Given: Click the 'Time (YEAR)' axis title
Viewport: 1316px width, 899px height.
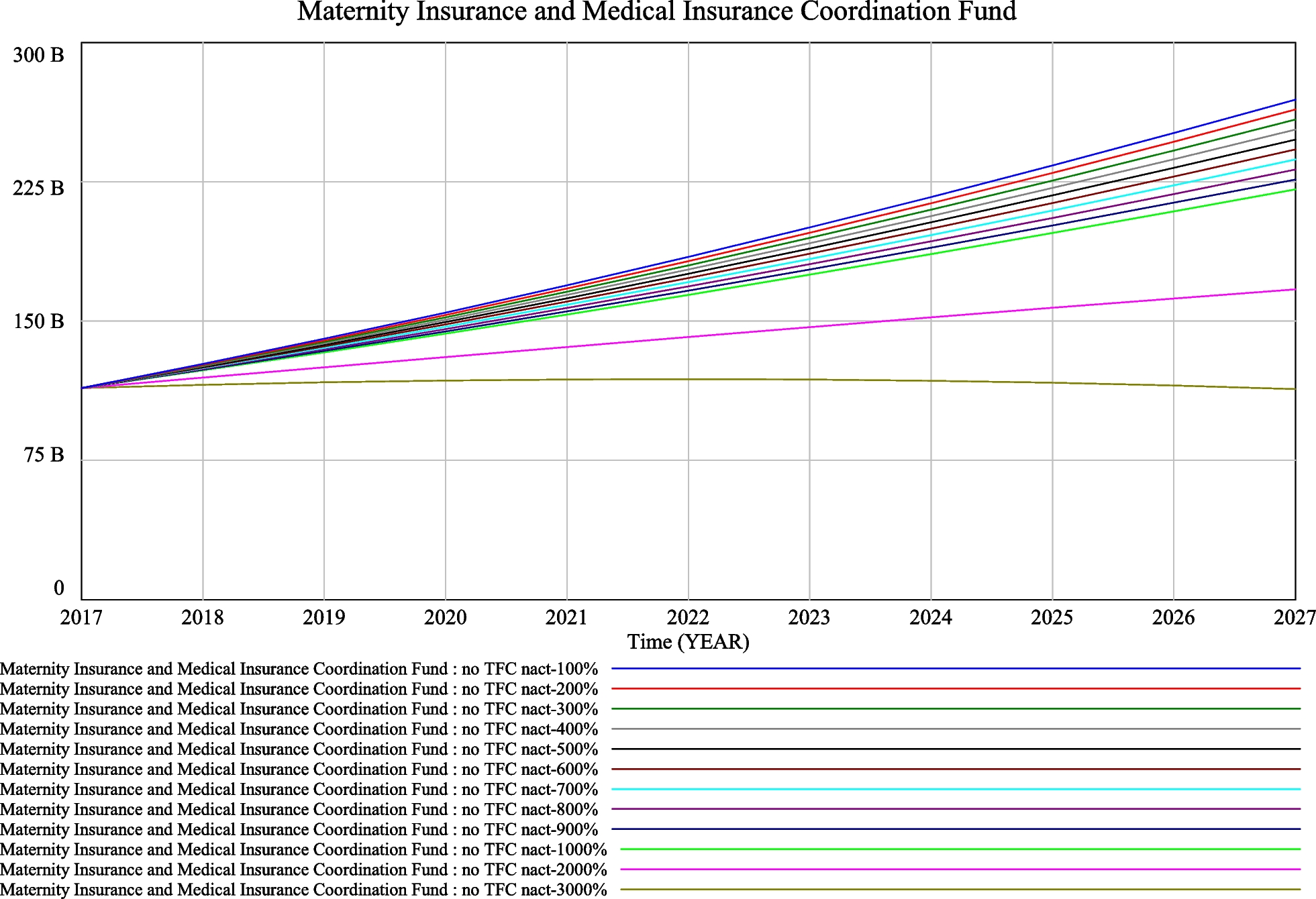Looking at the screenshot, I should [689, 642].
